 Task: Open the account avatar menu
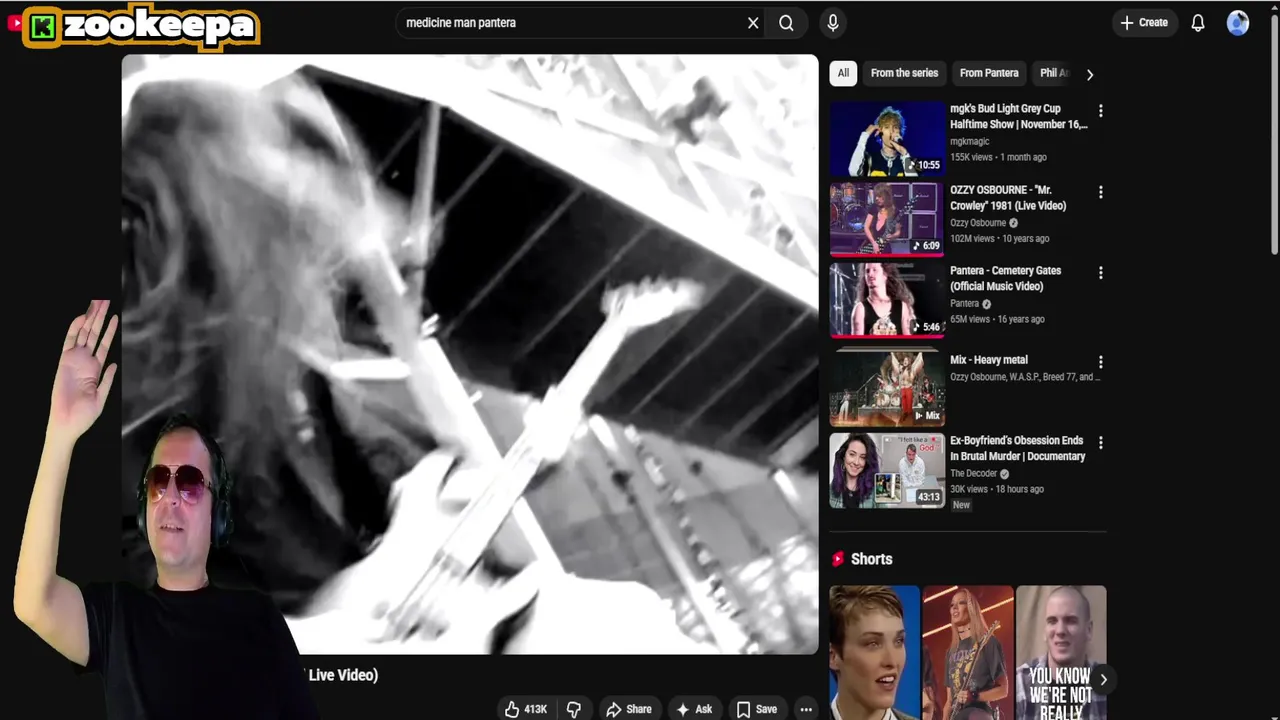pos(1238,23)
